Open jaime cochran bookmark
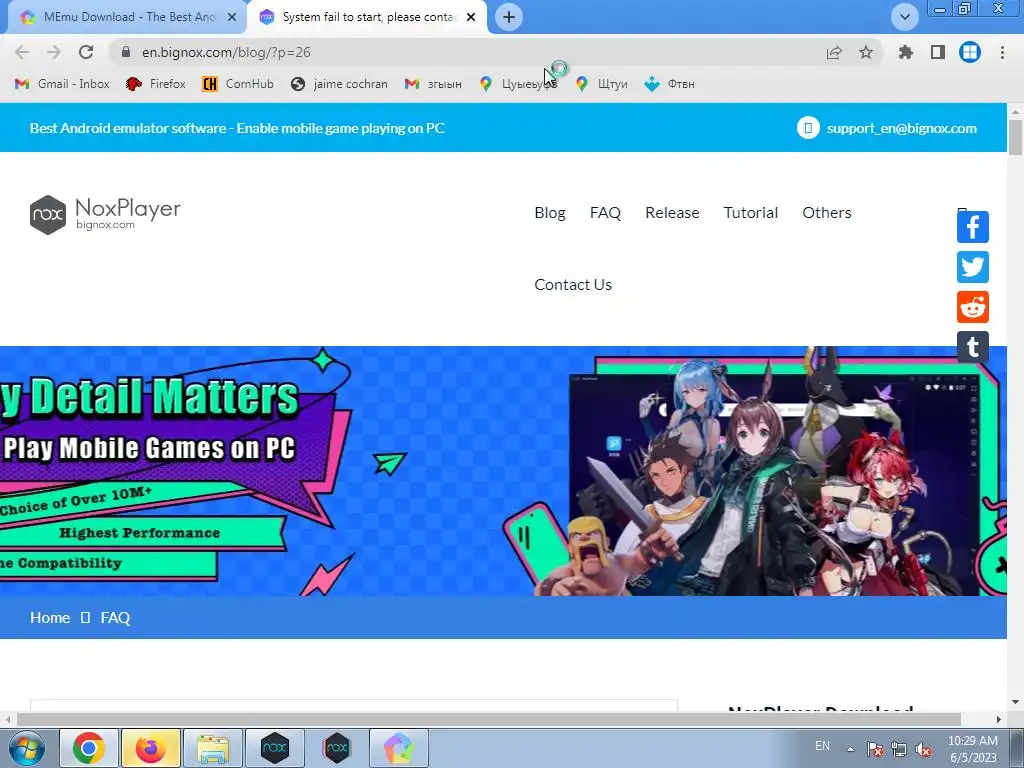Image resolution: width=1024 pixels, height=768 pixels. [x=339, y=84]
